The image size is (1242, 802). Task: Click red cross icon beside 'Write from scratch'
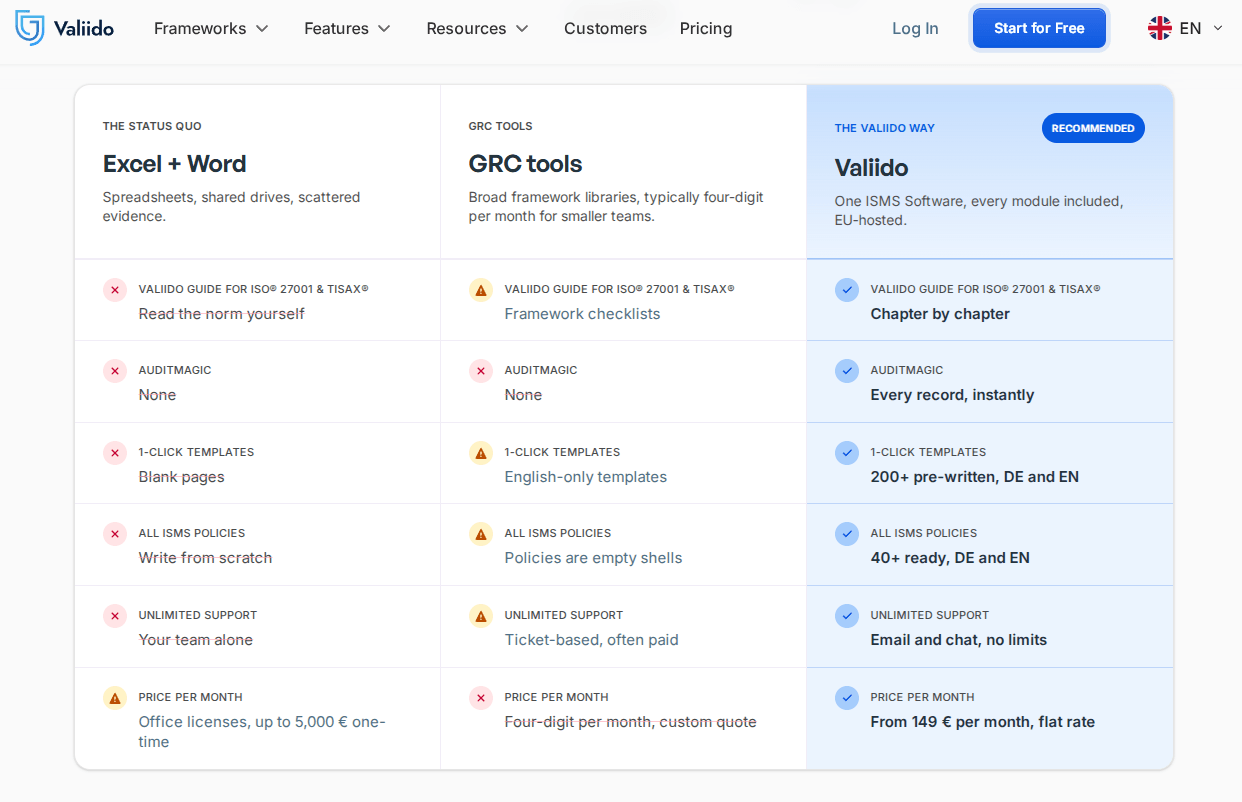115,534
